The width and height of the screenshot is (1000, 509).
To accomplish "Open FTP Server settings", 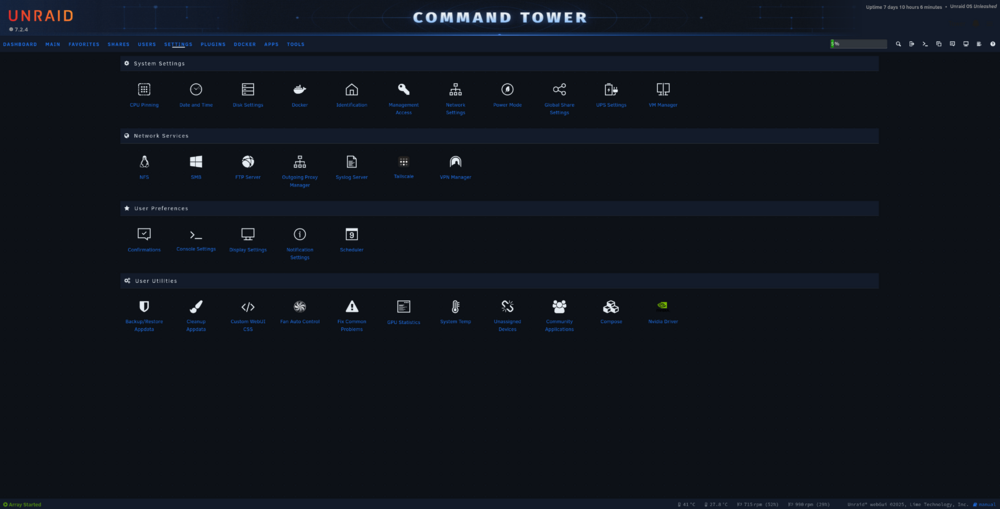I will [x=248, y=167].
